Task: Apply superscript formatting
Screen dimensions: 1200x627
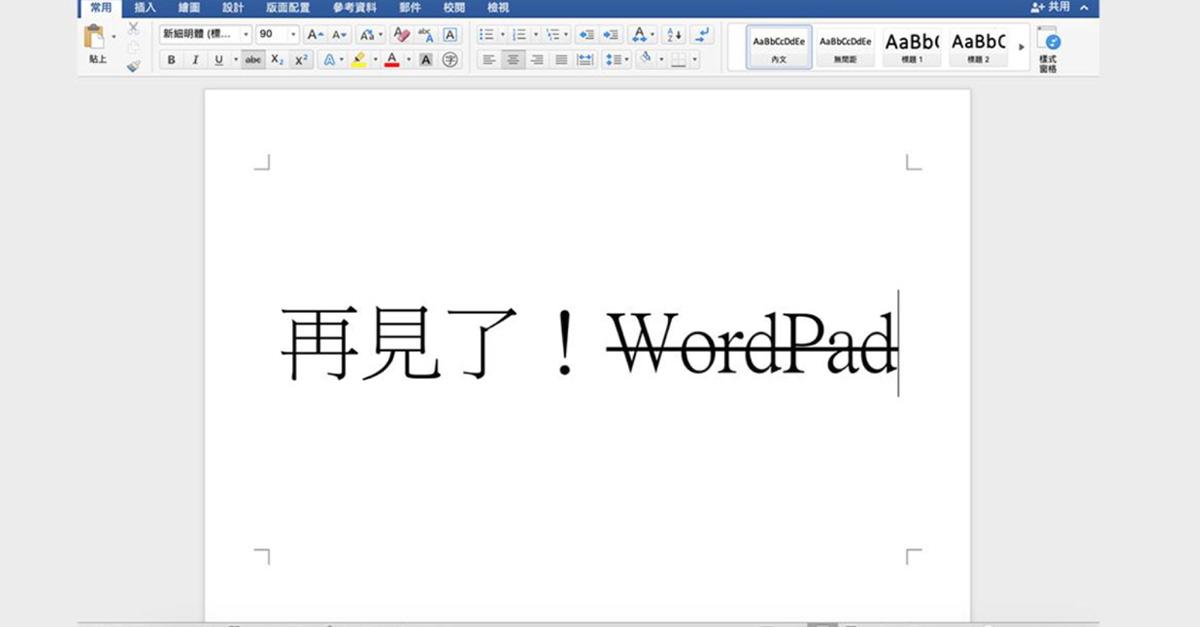Action: tap(300, 58)
